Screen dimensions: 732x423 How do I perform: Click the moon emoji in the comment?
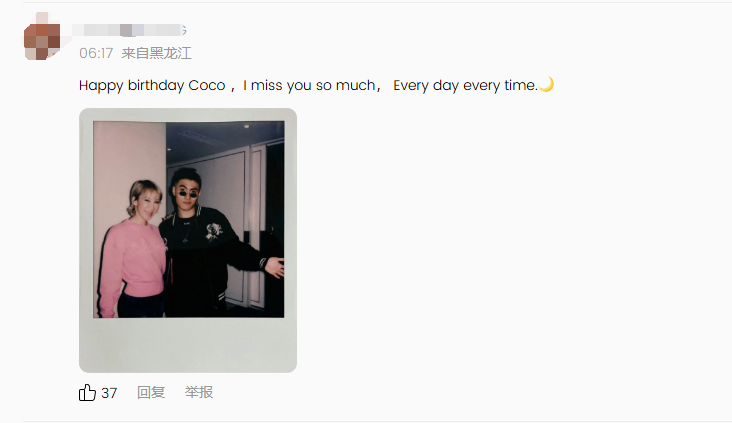coord(546,85)
